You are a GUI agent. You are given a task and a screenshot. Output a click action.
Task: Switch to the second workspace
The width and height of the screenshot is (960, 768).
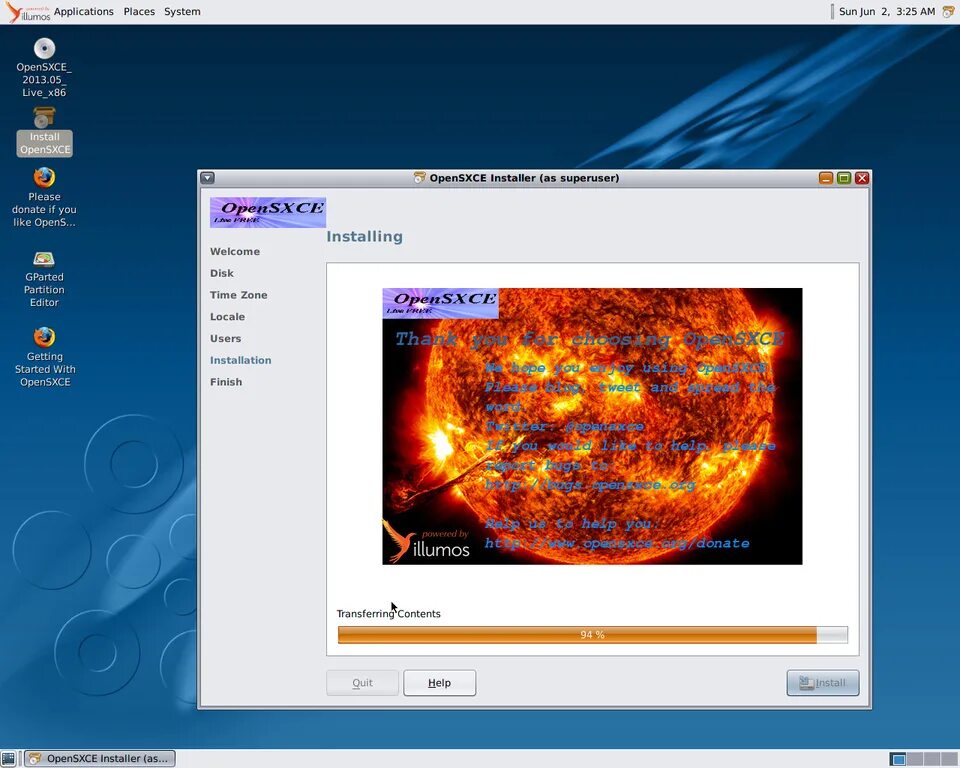(915, 759)
